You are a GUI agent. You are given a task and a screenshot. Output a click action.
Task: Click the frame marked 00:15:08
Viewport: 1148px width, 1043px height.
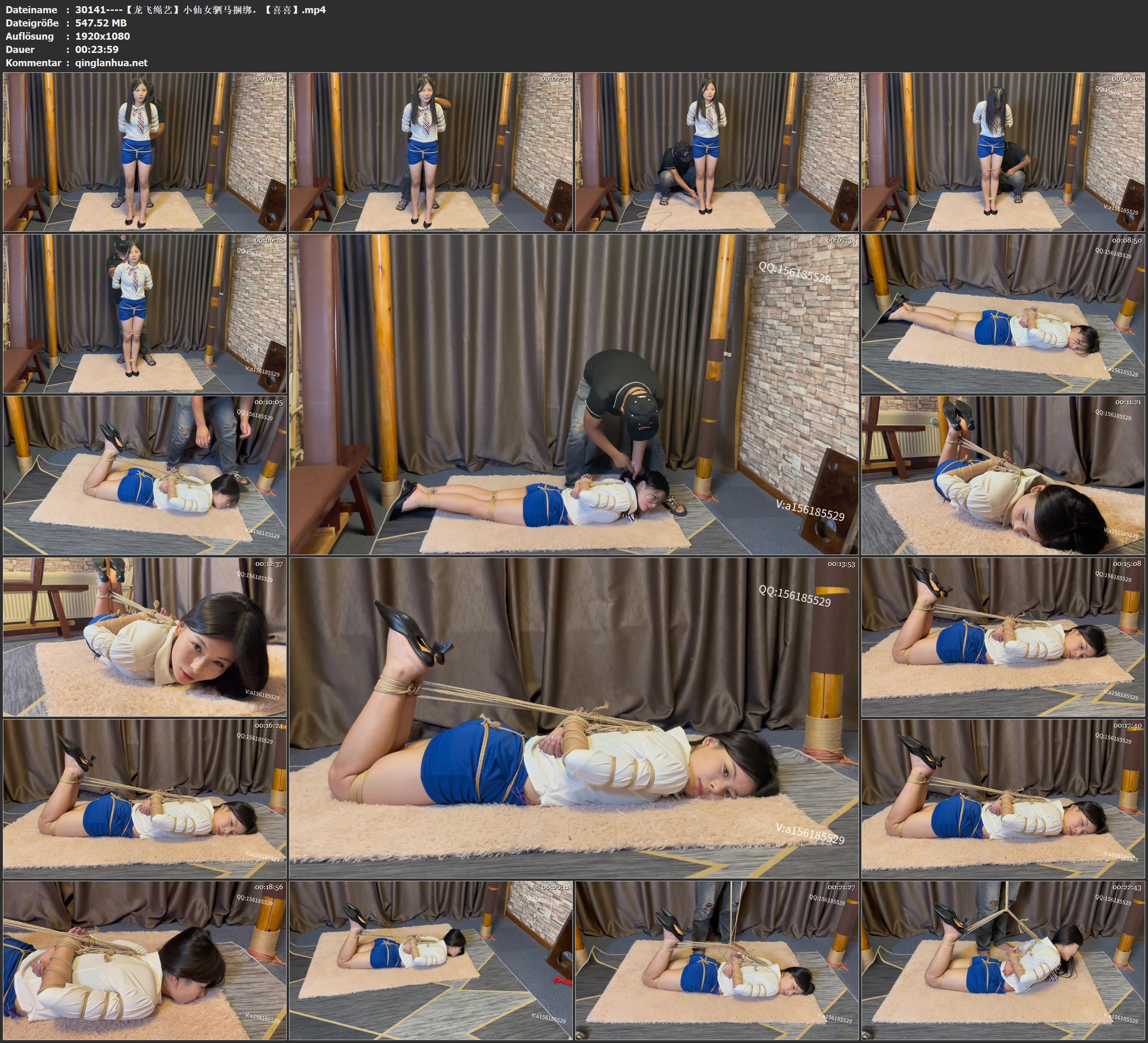click(x=1003, y=636)
